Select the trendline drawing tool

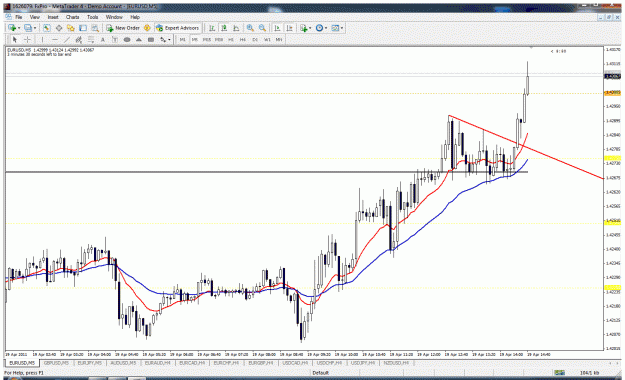point(67,39)
